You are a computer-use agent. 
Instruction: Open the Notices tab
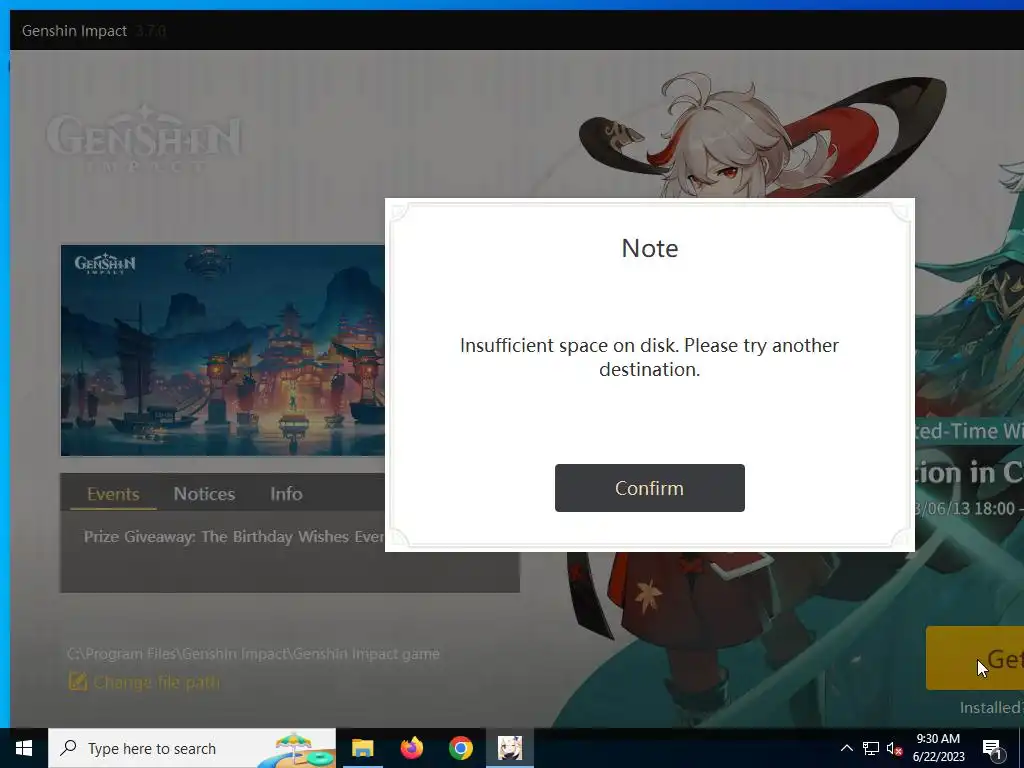click(x=204, y=494)
